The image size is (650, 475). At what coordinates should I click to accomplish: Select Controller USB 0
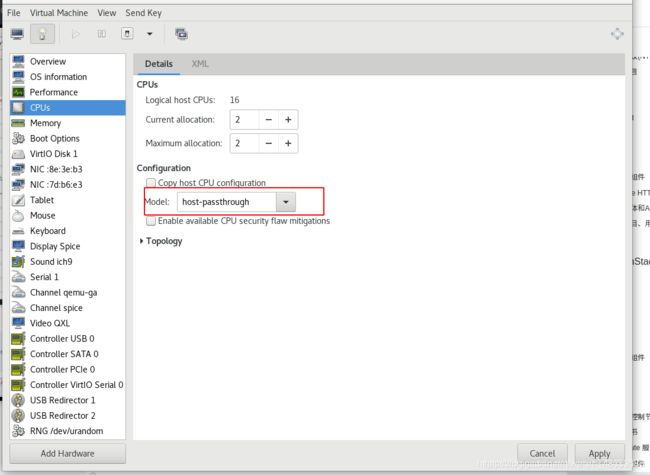68,339
